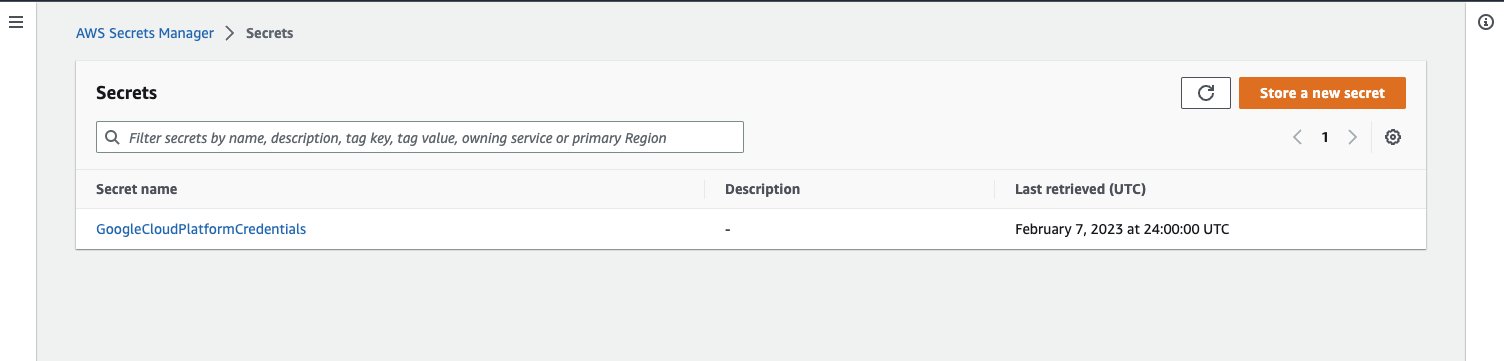This screenshot has width=1504, height=361.
Task: Sort by Secret name column header
Action: pyautogui.click(x=137, y=189)
